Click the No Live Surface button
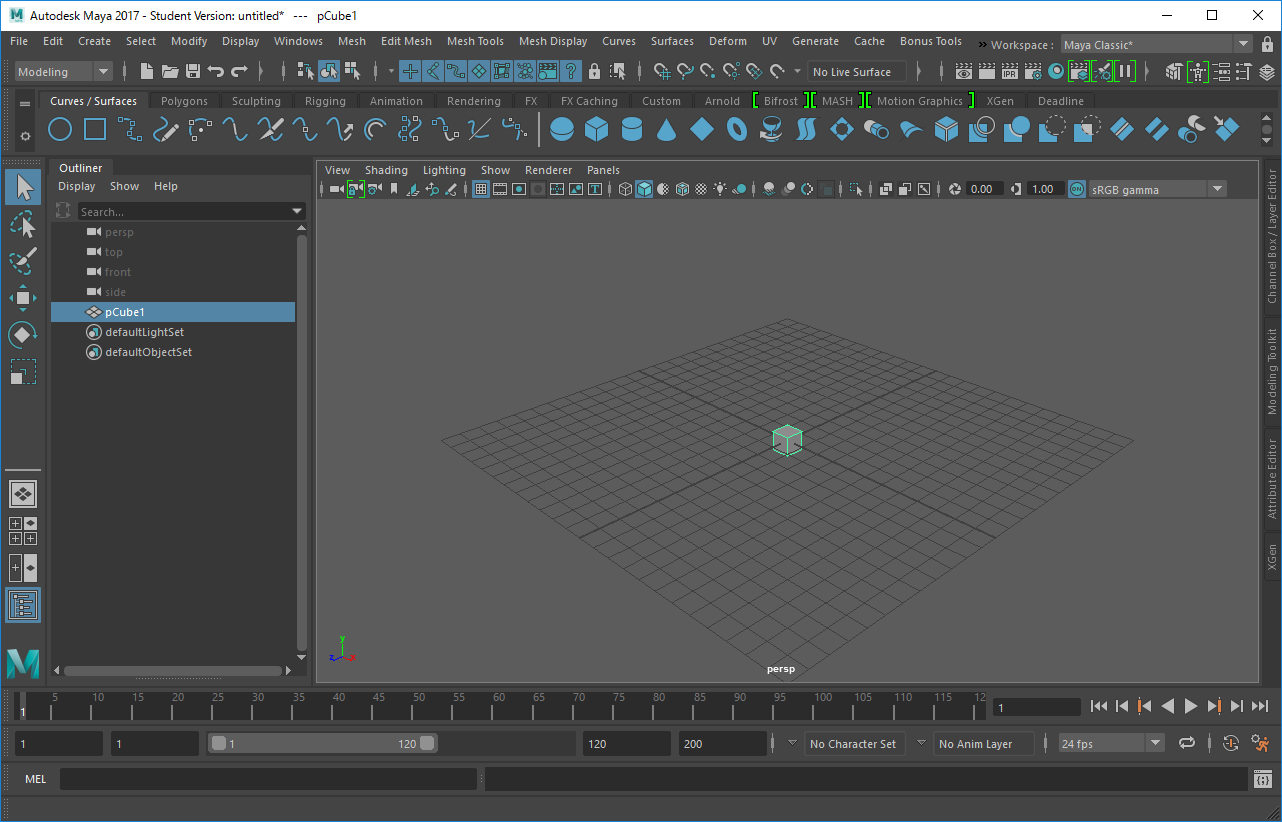This screenshot has height=822, width=1282. tap(852, 72)
